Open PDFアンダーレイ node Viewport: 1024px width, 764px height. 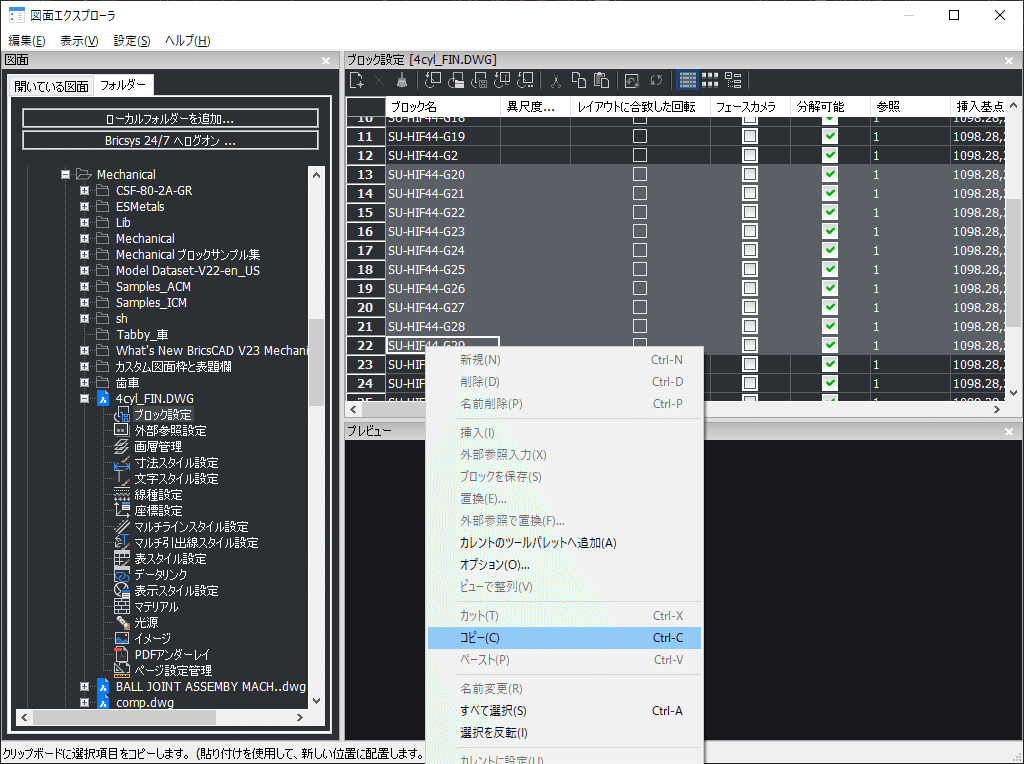[172, 655]
